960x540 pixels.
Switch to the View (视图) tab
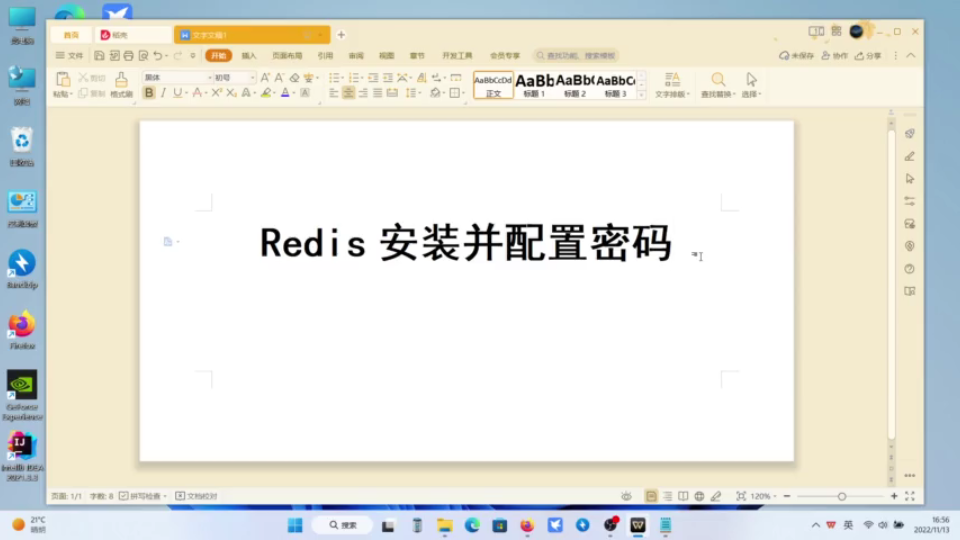click(x=386, y=56)
